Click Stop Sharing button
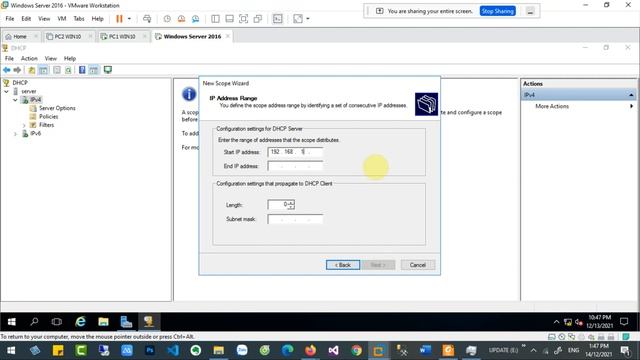Viewport: 640px width, 360px height. click(x=498, y=11)
